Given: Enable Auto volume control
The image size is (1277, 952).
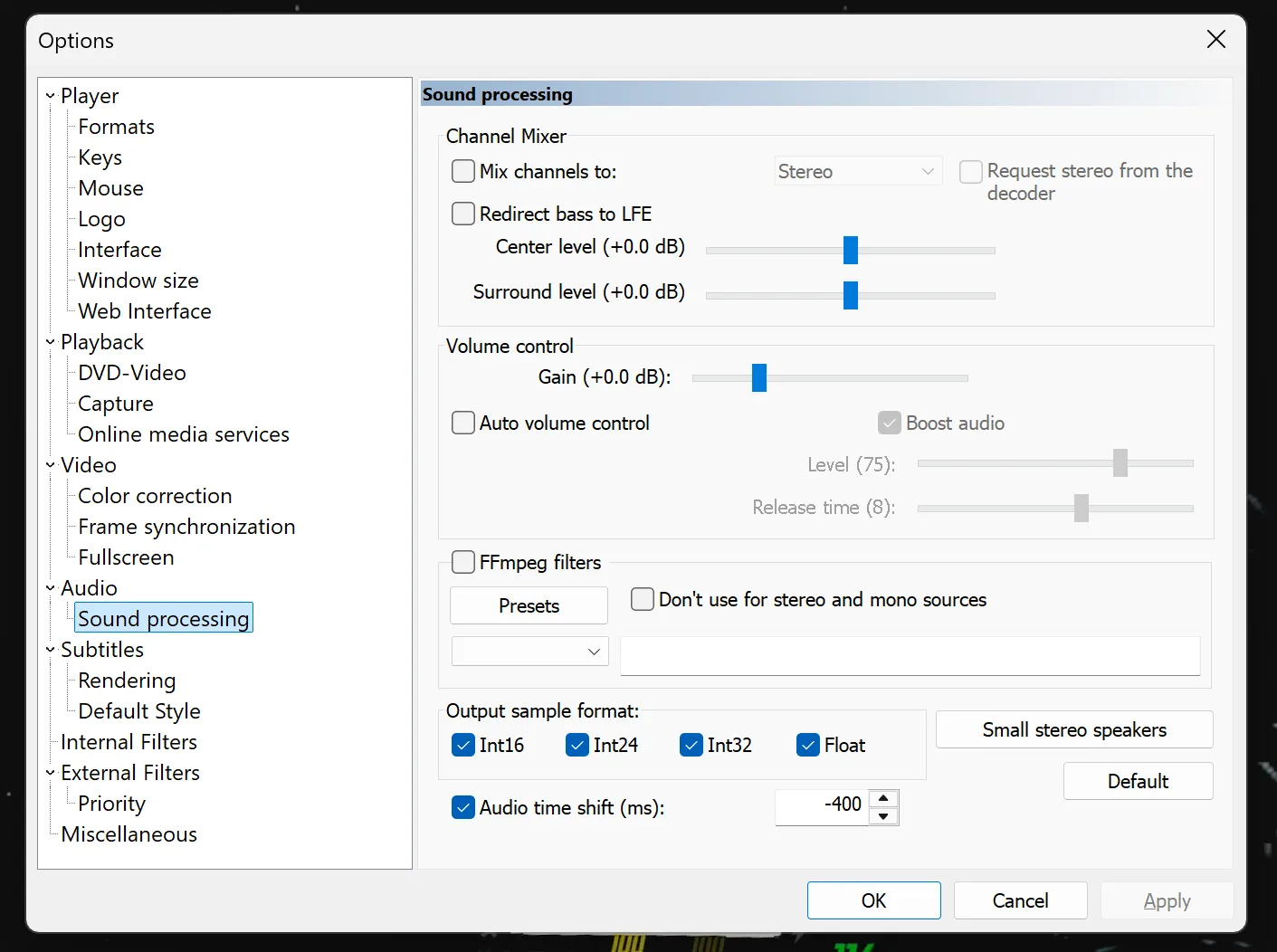Looking at the screenshot, I should point(463,423).
